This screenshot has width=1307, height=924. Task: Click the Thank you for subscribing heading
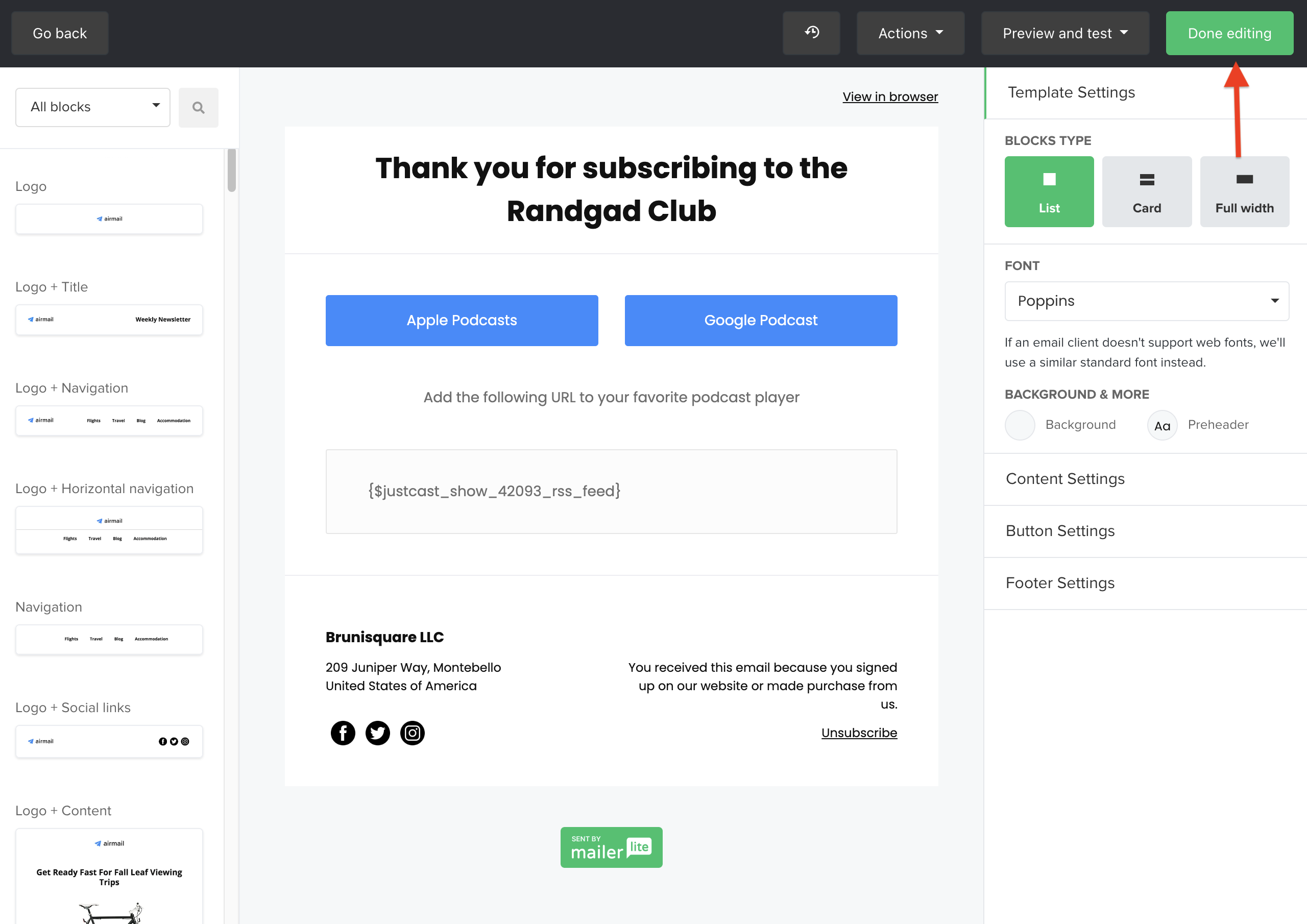611,189
